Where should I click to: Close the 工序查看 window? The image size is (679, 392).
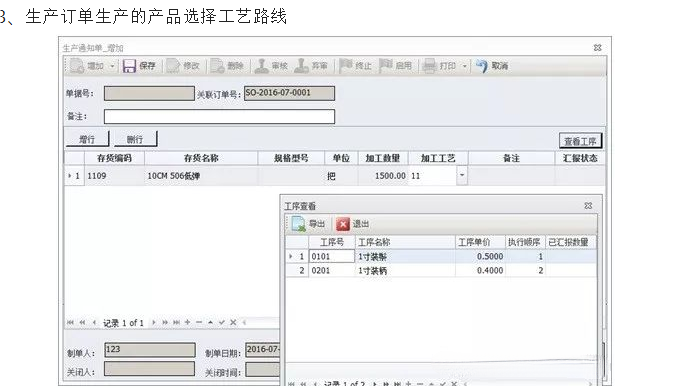tap(588, 206)
